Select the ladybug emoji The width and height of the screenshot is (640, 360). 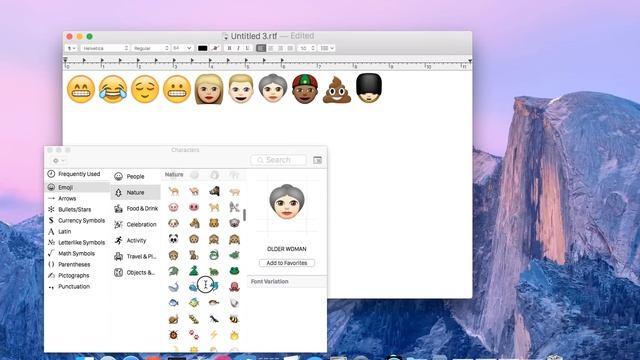coord(173,335)
